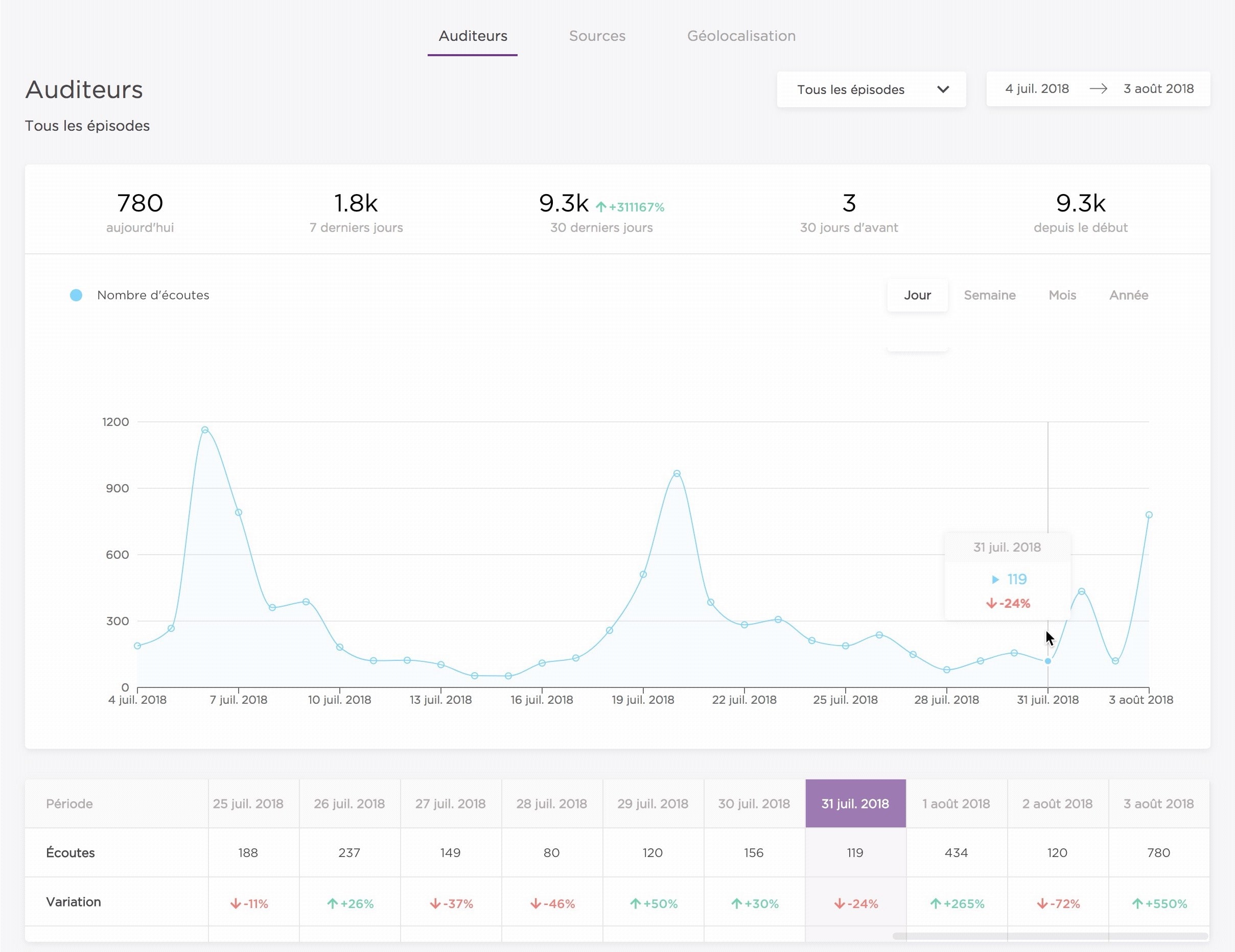Image resolution: width=1235 pixels, height=952 pixels.
Task: Click the chart peak point near 1200
Action: (205, 430)
